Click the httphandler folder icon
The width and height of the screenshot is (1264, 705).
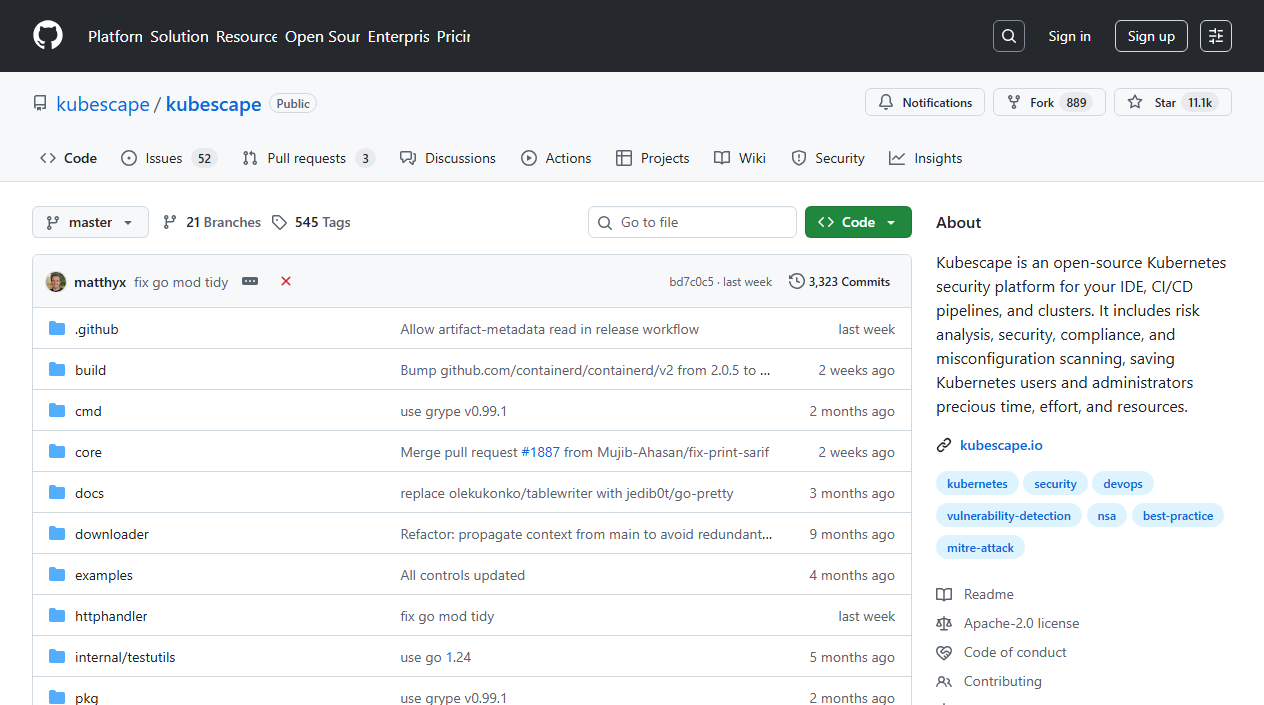[57, 616]
